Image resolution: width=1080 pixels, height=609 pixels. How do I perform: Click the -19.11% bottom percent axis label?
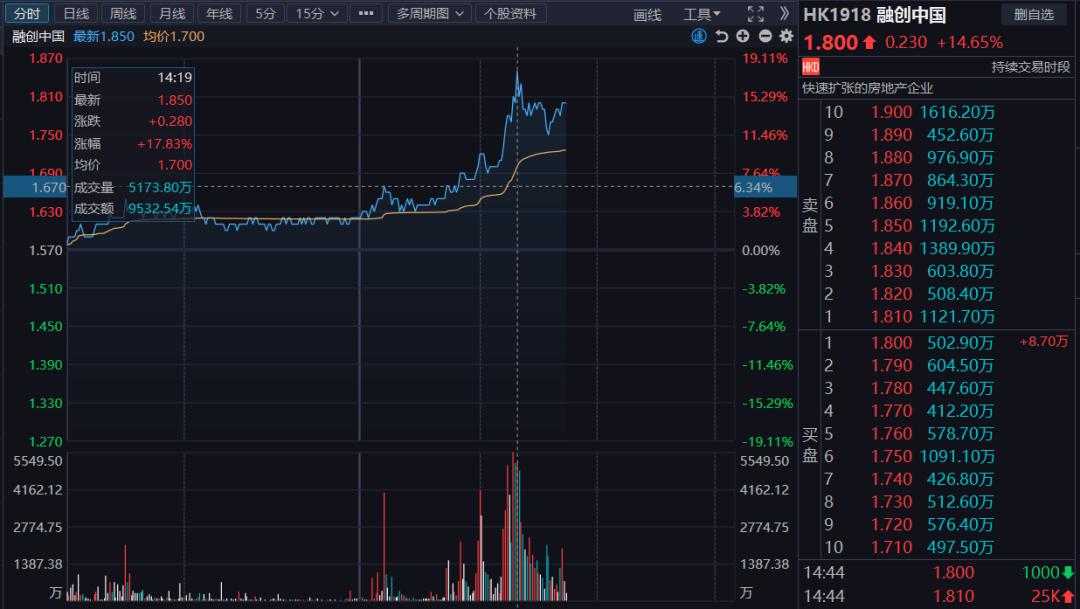767,442
